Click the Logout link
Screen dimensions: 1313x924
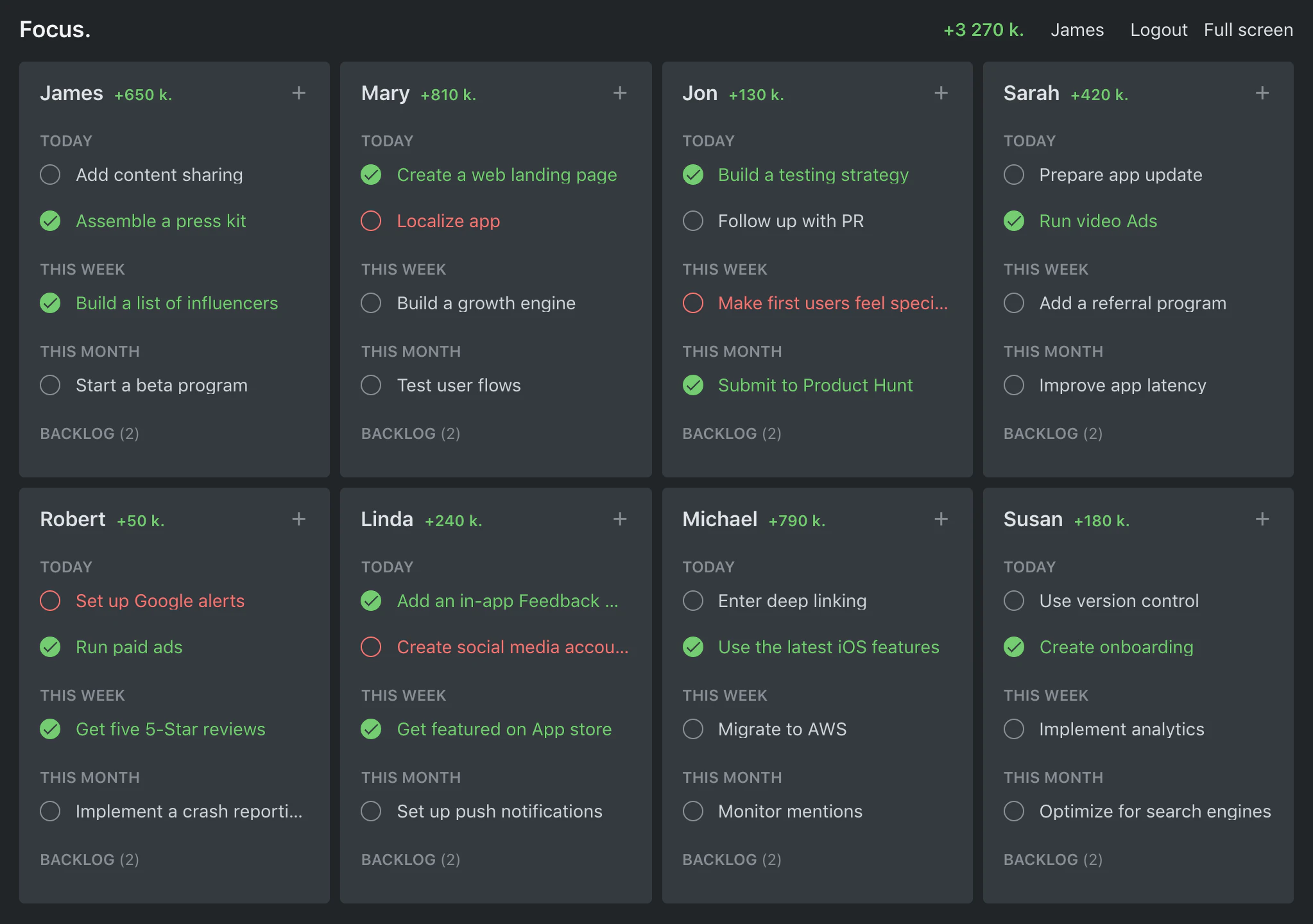1158,30
